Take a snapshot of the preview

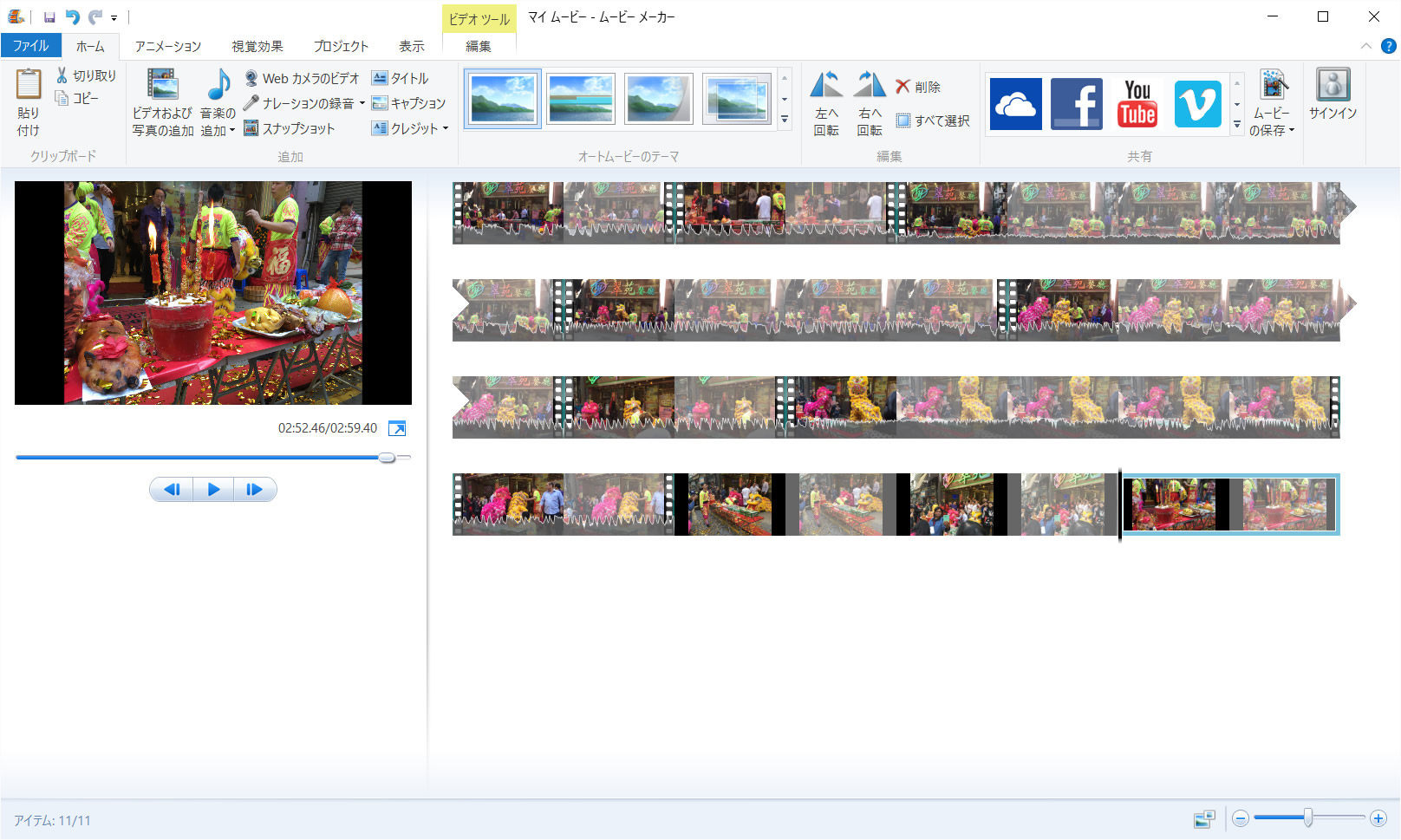click(290, 128)
